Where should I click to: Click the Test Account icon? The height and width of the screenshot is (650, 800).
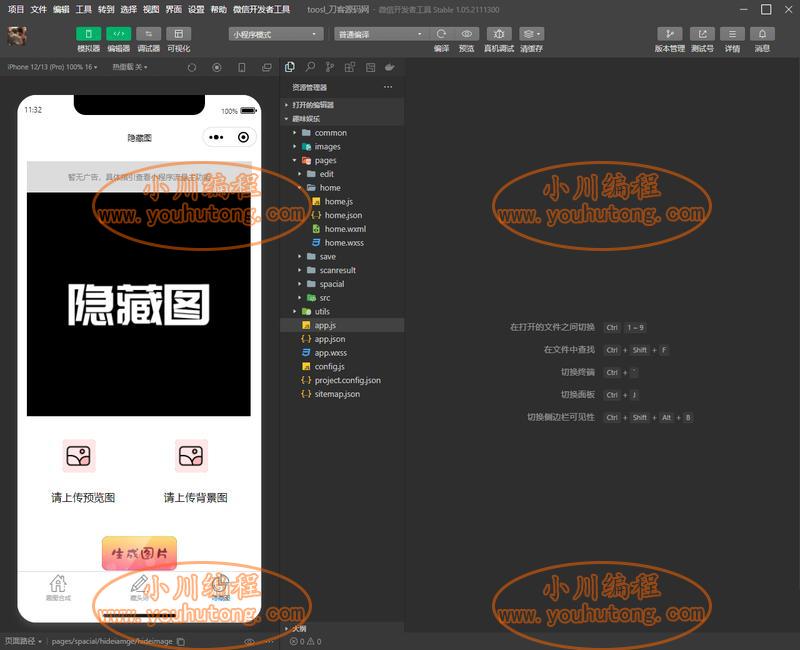point(703,34)
